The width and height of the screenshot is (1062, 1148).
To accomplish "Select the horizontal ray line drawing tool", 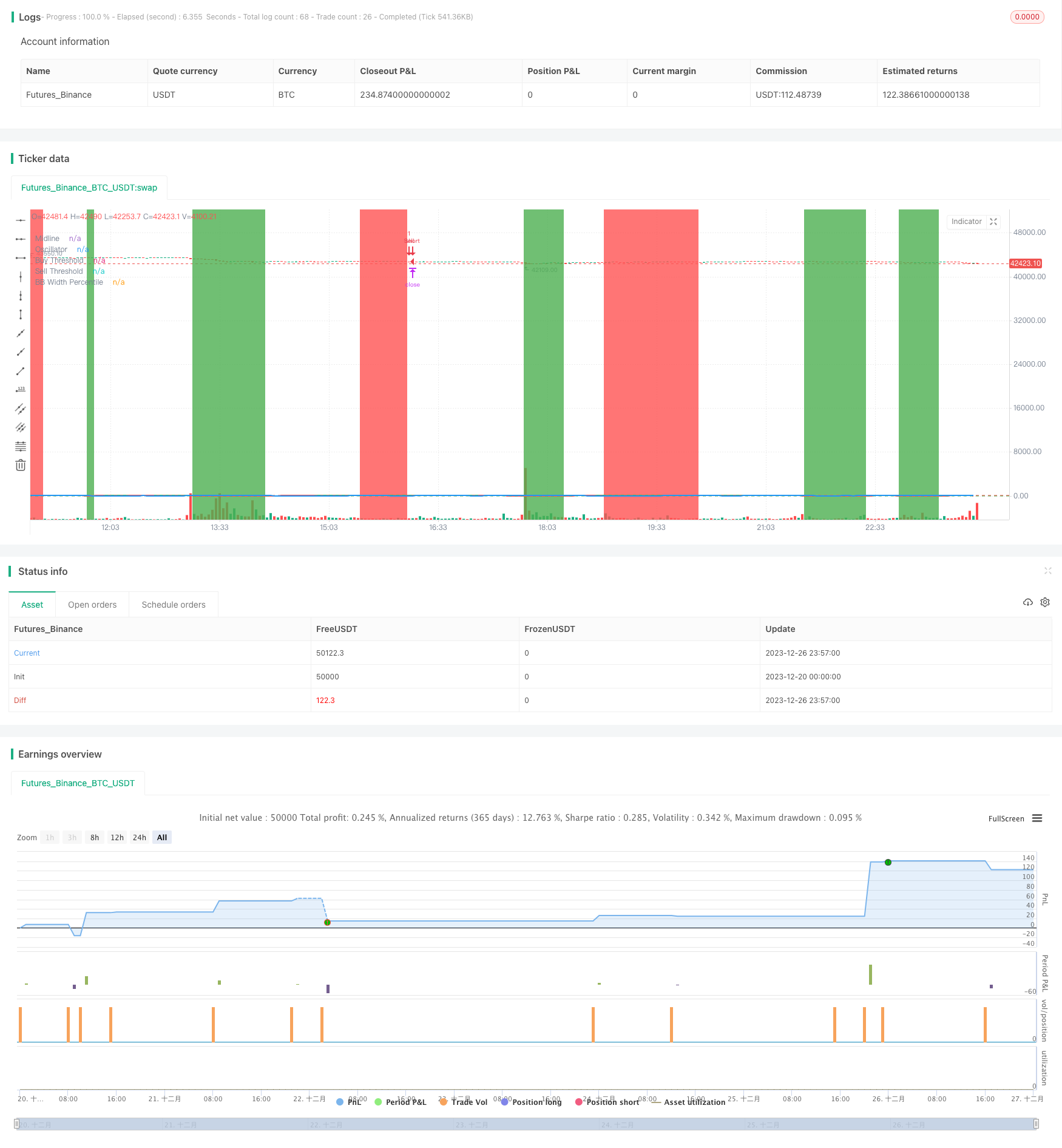I will [x=21, y=239].
